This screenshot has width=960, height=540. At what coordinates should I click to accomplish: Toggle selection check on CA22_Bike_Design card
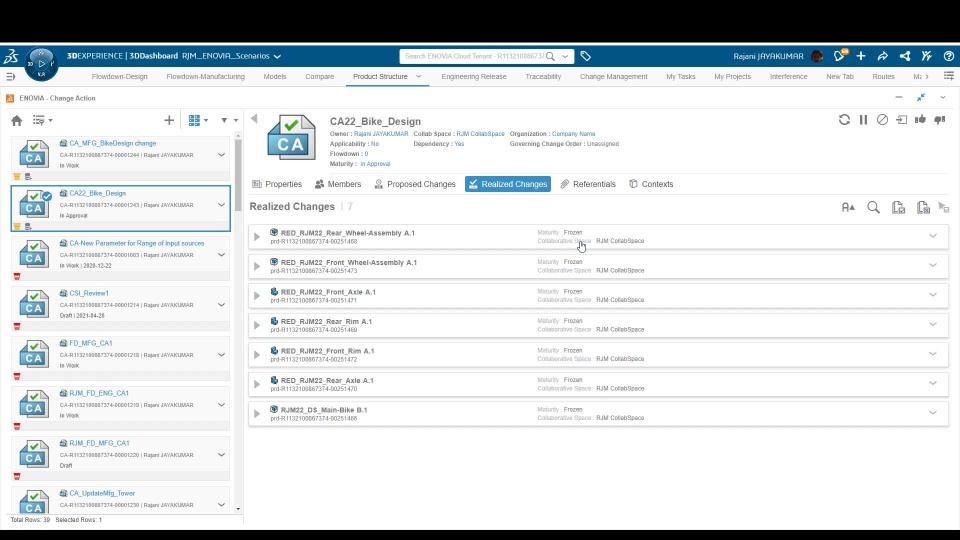coord(47,197)
